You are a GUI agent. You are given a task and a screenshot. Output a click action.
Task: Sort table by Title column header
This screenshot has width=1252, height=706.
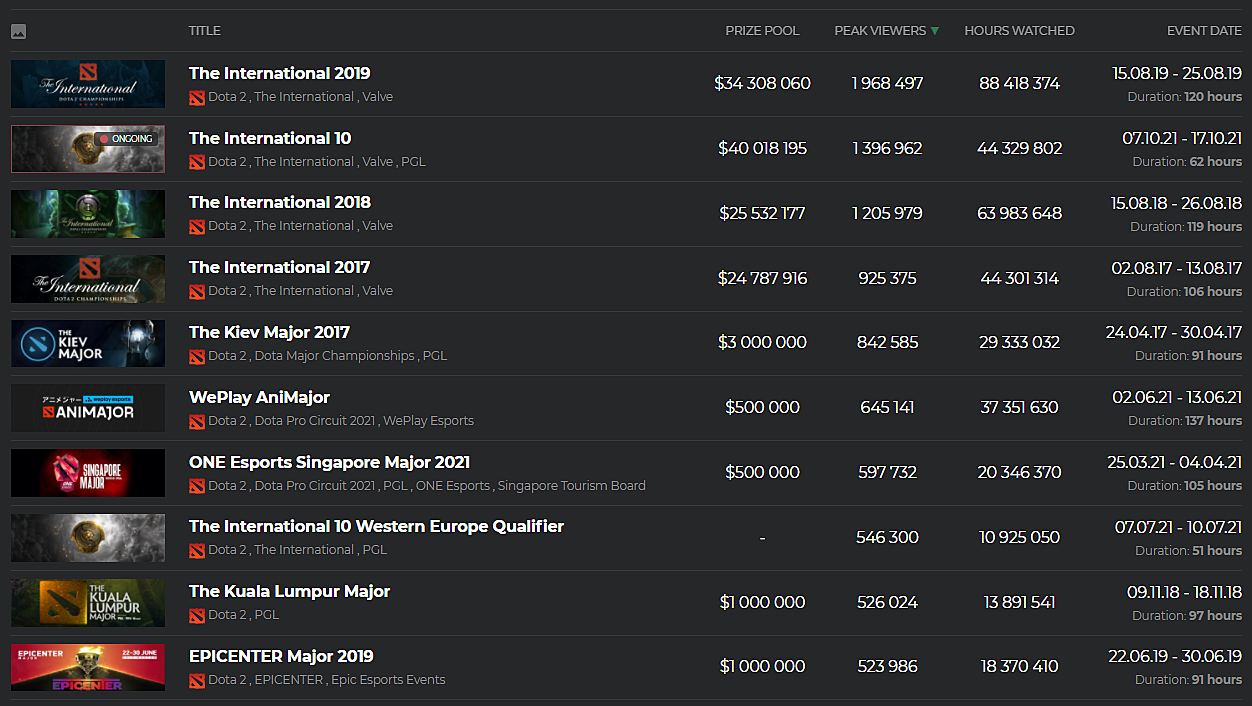(205, 31)
